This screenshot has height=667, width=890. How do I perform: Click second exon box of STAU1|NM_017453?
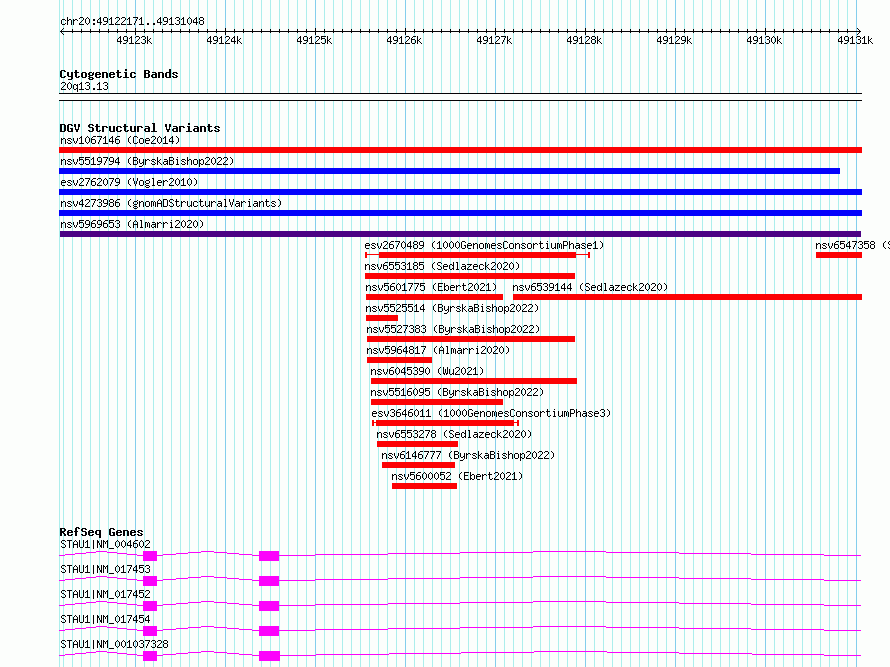(269, 581)
